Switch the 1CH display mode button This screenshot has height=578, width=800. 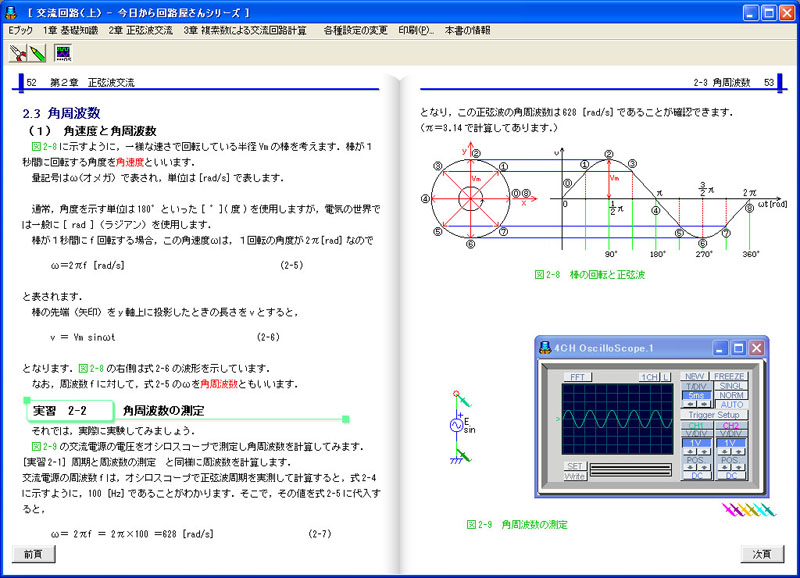649,377
